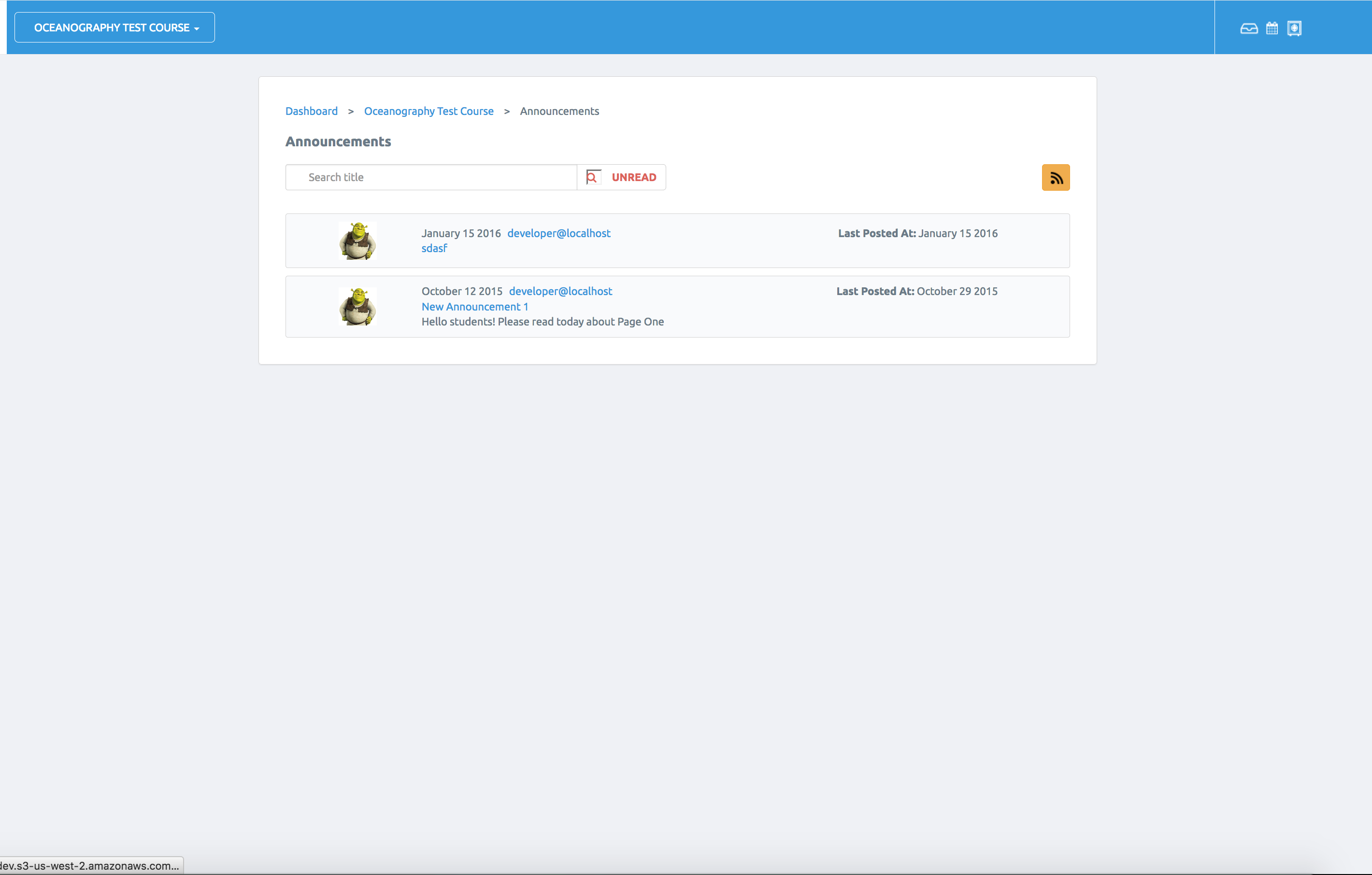Click the profile badge icon in the header
1372x875 pixels.
[x=1294, y=28]
